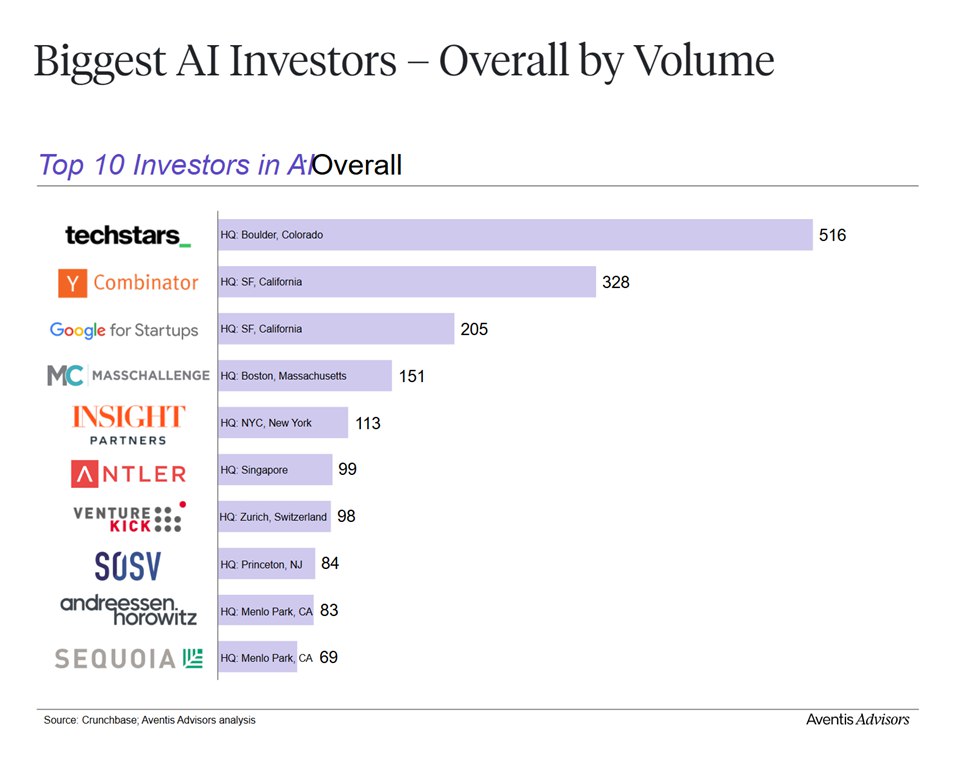This screenshot has height=761, width=975.
Task: Select the NYC, New York bar
Action: [x=283, y=423]
